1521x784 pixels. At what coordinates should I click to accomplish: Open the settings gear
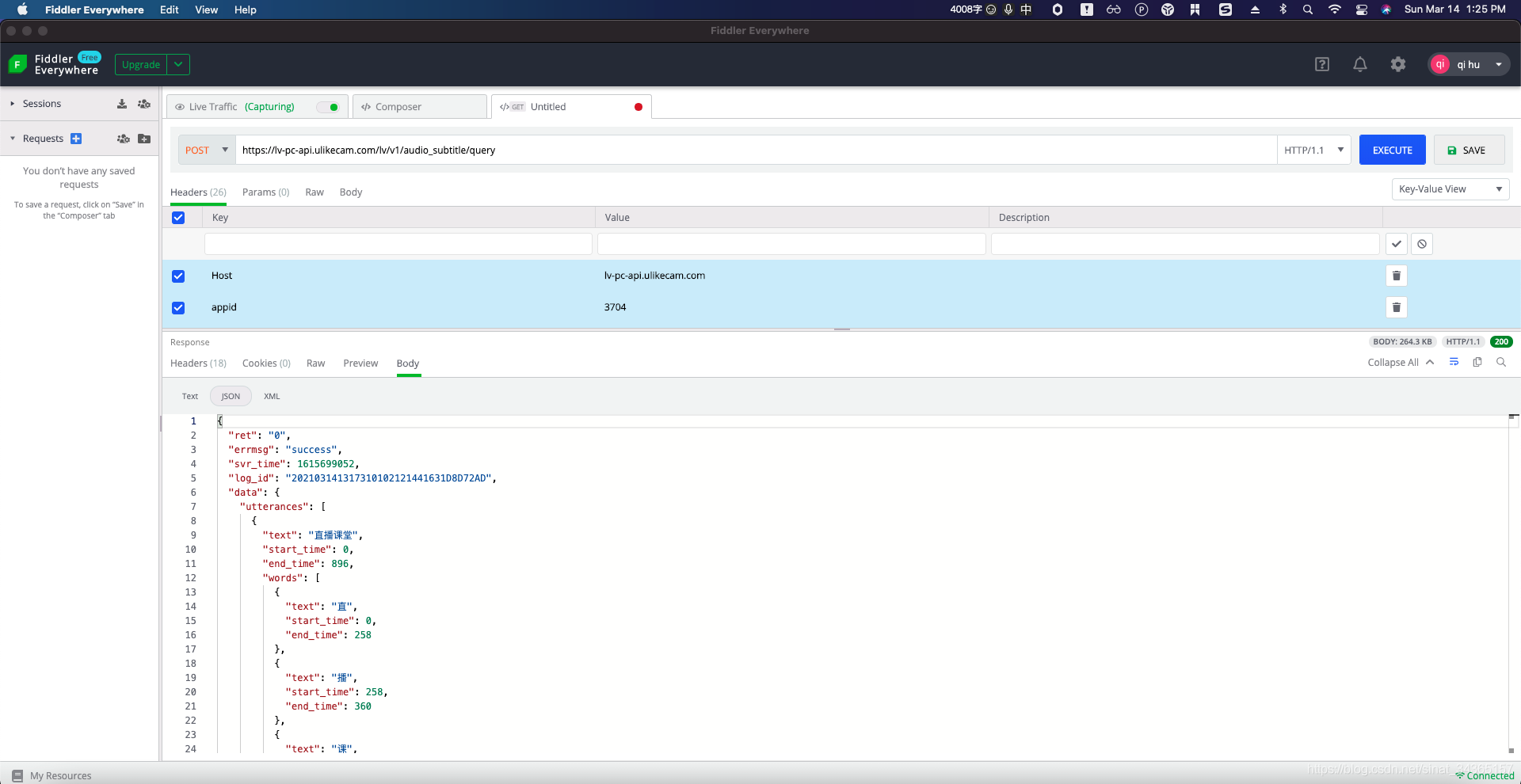(1398, 64)
